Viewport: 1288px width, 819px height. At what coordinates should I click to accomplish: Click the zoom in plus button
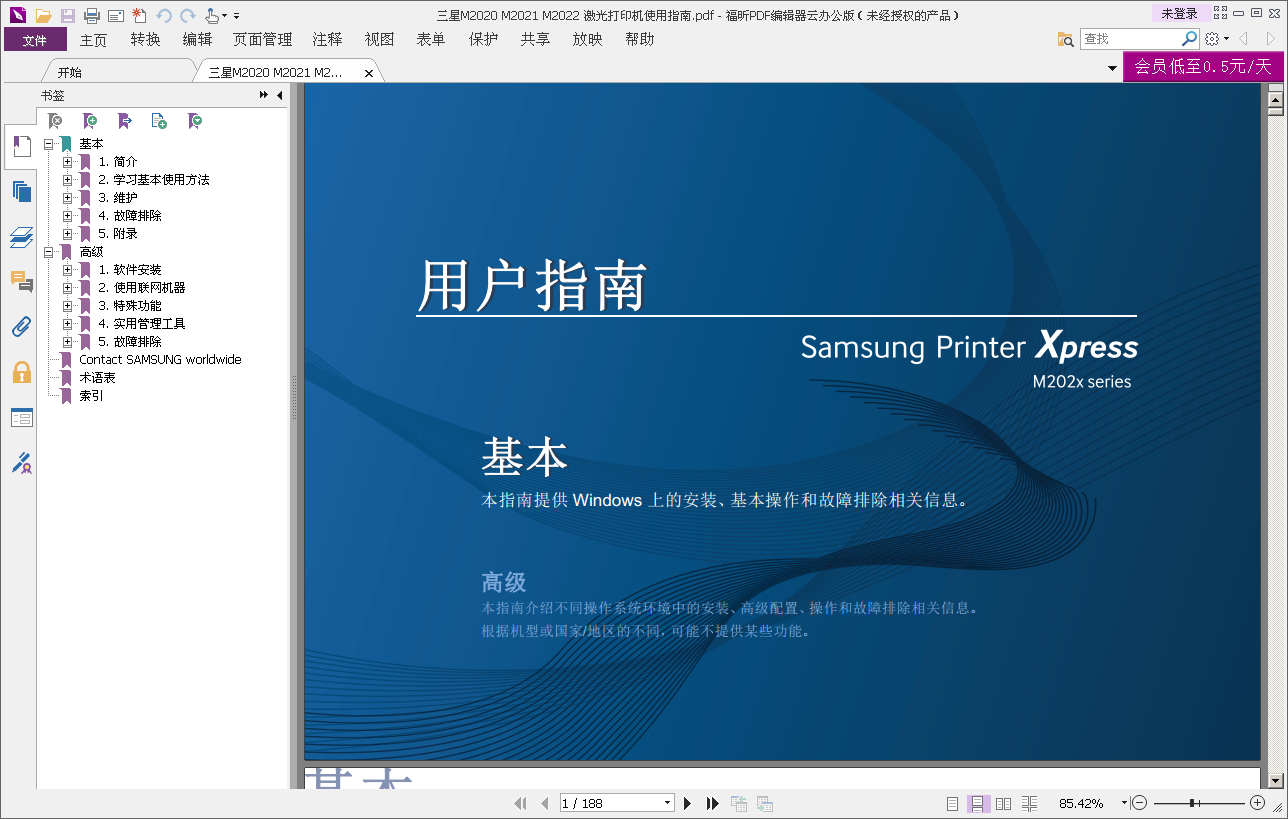pos(1258,803)
